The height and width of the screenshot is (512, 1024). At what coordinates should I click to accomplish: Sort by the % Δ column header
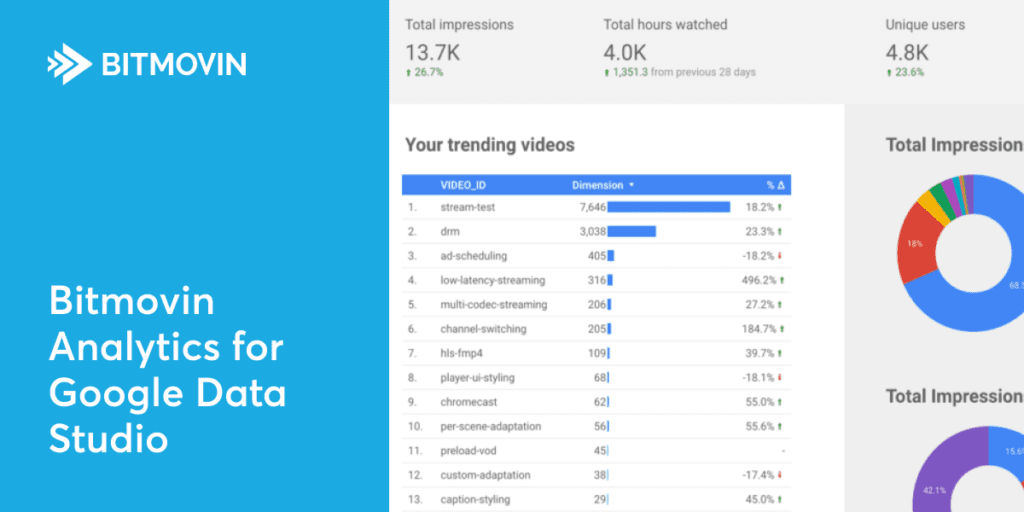pos(775,185)
